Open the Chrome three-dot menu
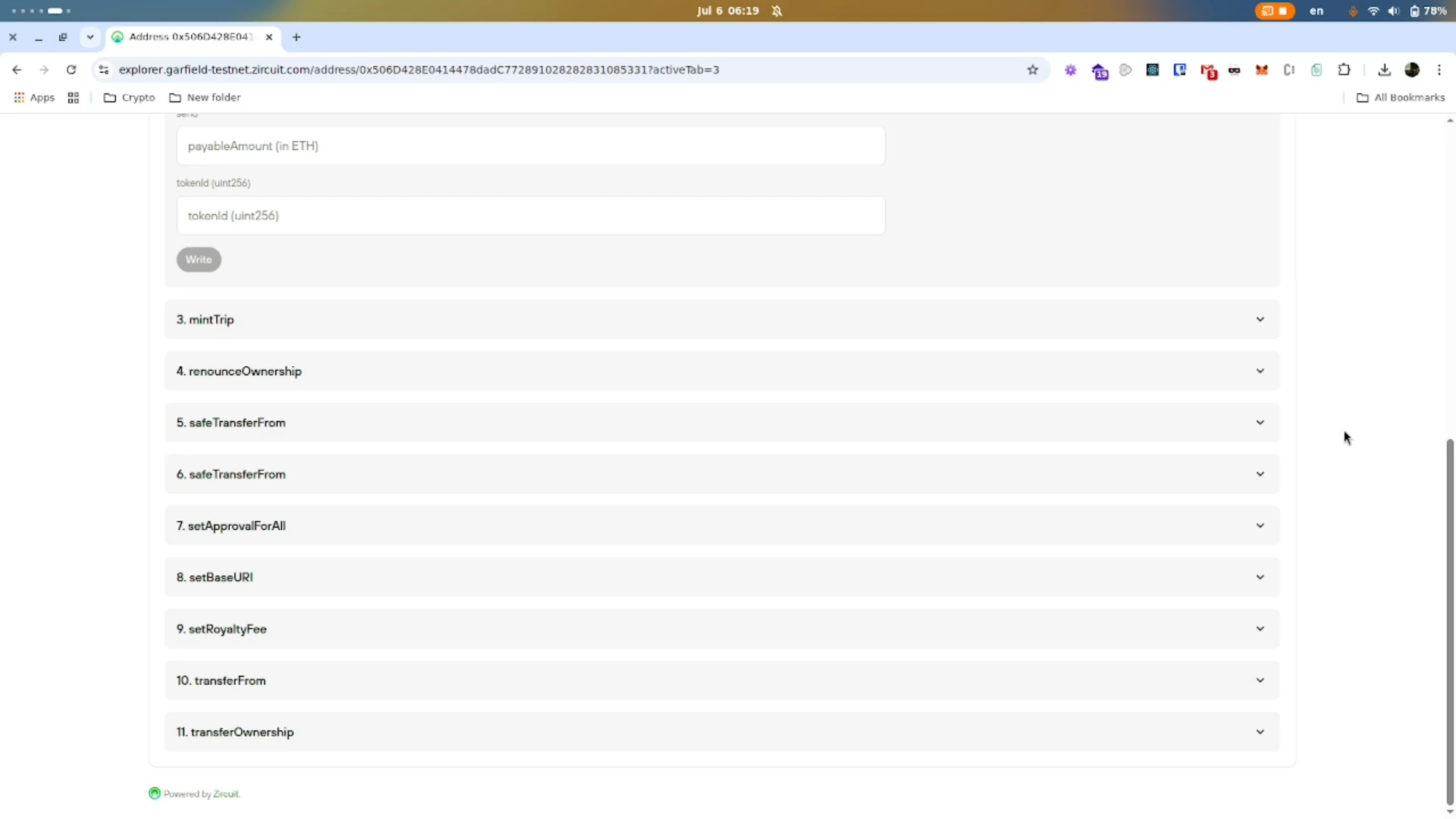The height and width of the screenshot is (819, 1456). pyautogui.click(x=1439, y=70)
